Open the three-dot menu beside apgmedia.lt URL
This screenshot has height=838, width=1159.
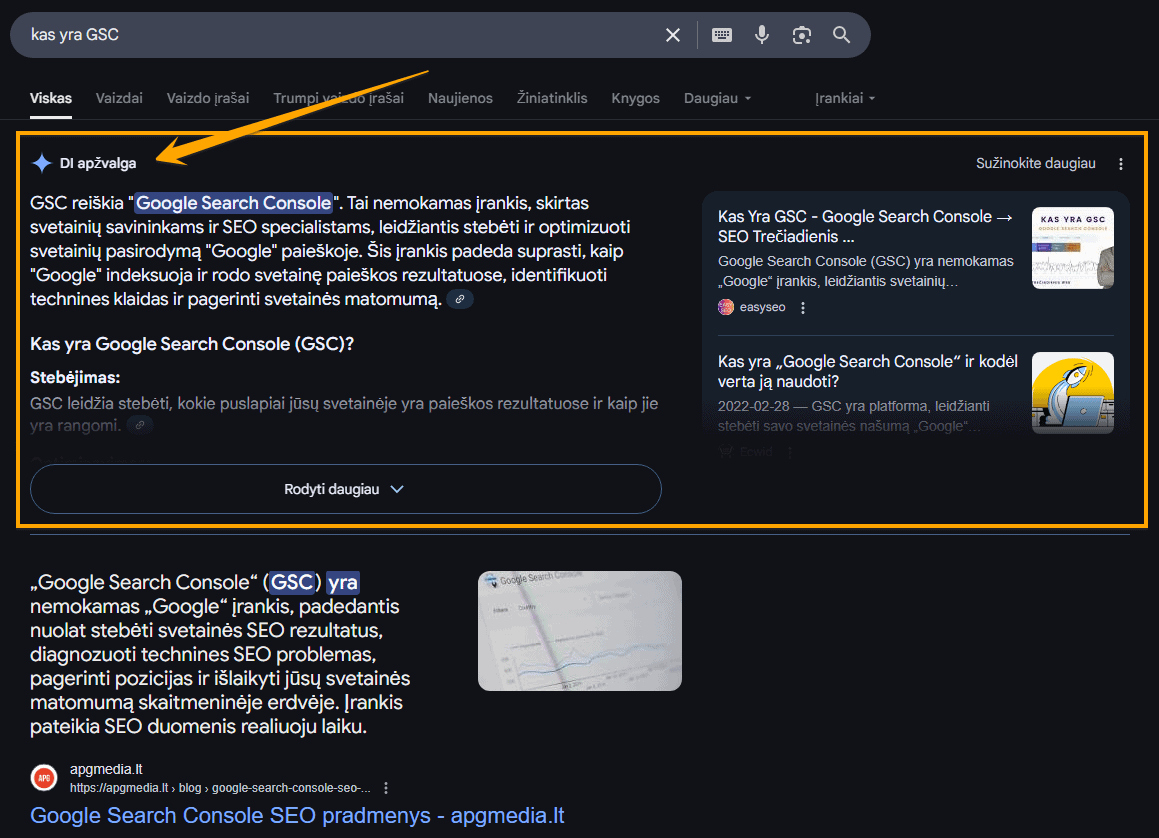coord(386,788)
